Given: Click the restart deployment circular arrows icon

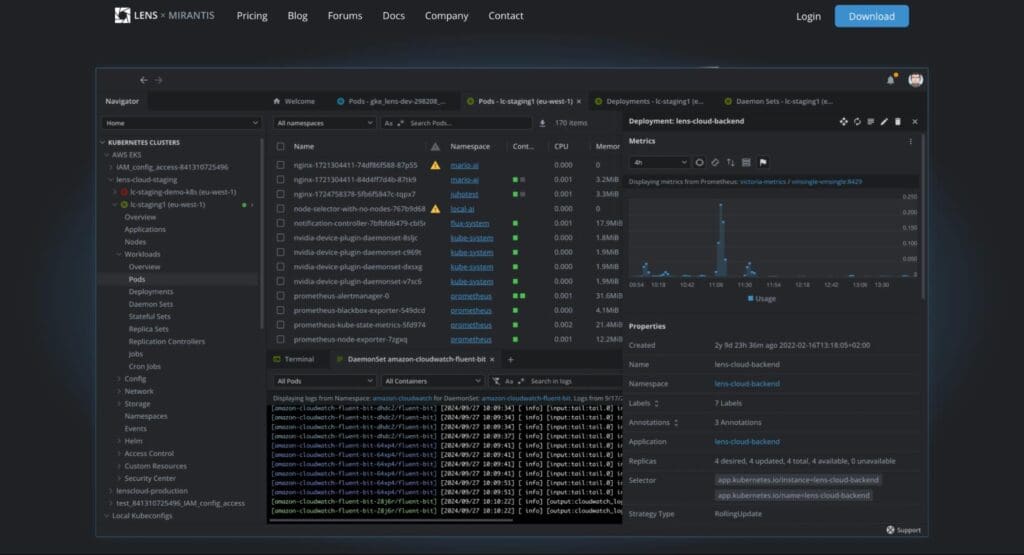Looking at the screenshot, I should click(857, 121).
